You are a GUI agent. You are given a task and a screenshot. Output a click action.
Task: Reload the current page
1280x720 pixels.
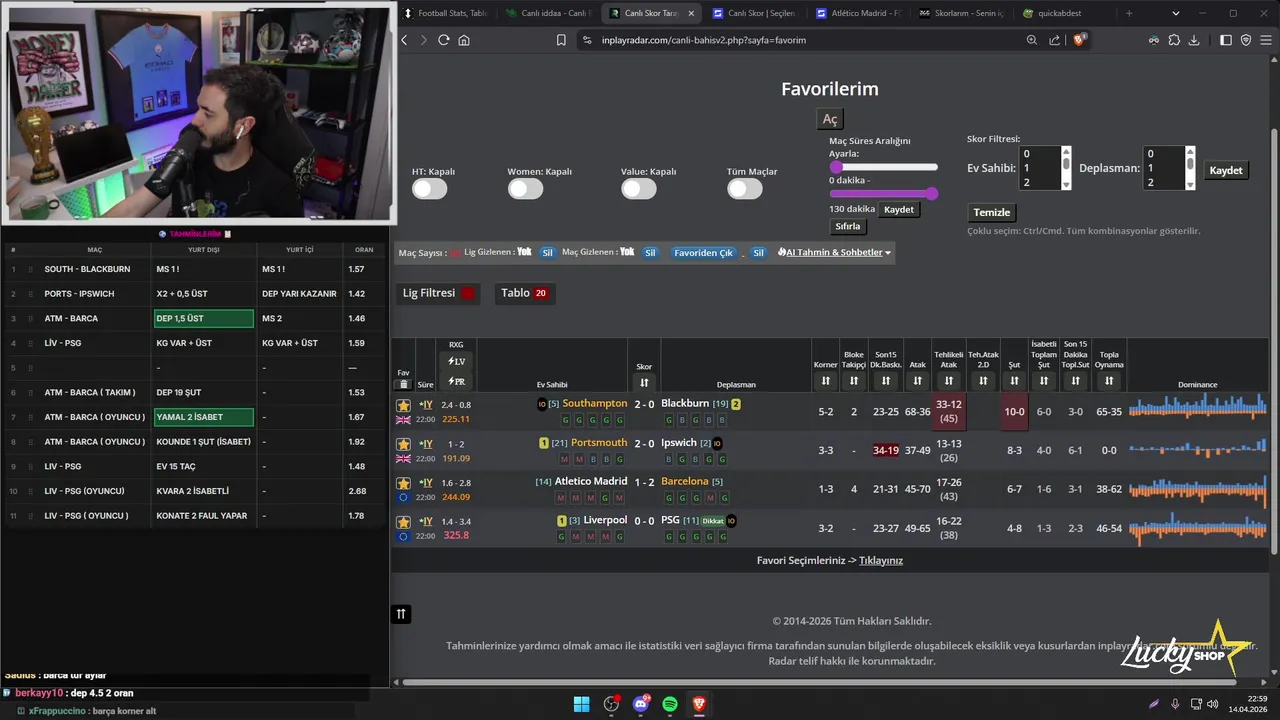tap(444, 40)
